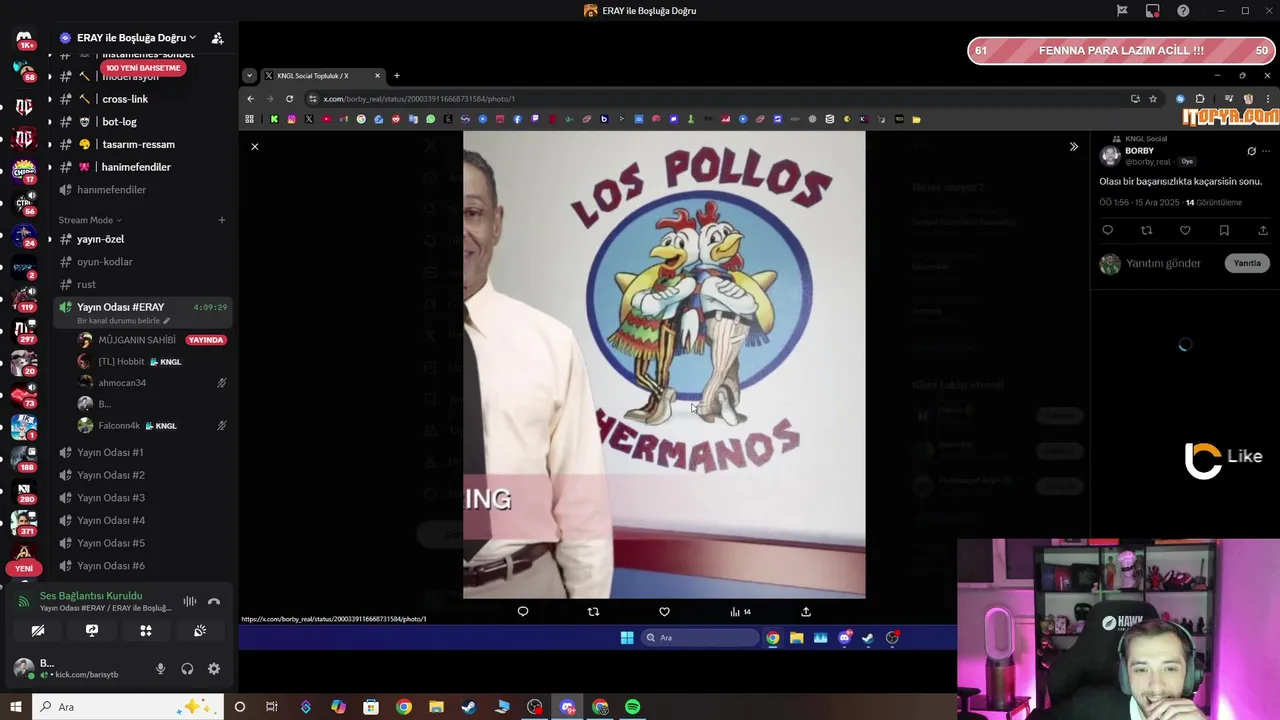Edit the channel status pencil
This screenshot has height=720, width=1280.
click(166, 321)
